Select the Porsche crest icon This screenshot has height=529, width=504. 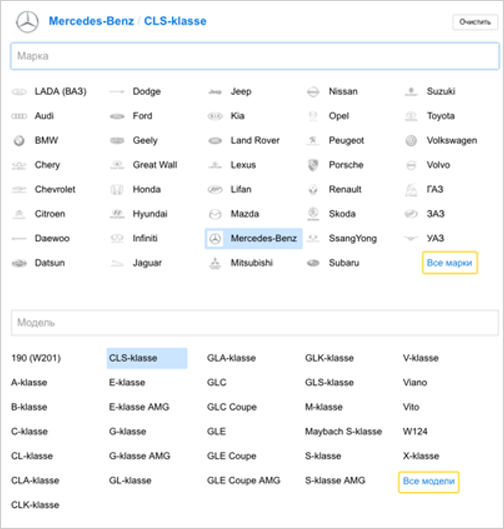point(313,165)
